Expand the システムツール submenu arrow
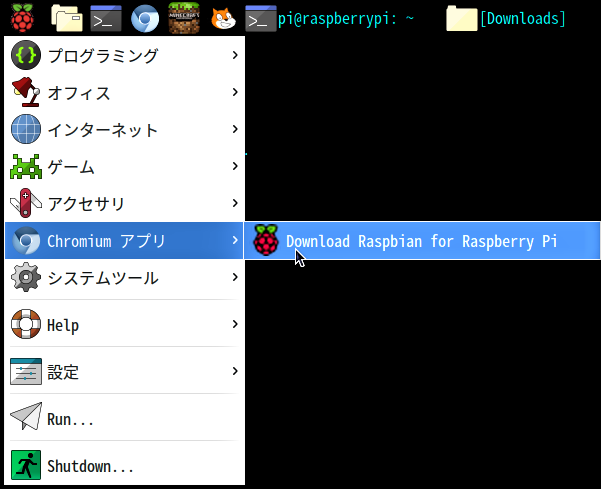This screenshot has height=489, width=601. (235, 277)
